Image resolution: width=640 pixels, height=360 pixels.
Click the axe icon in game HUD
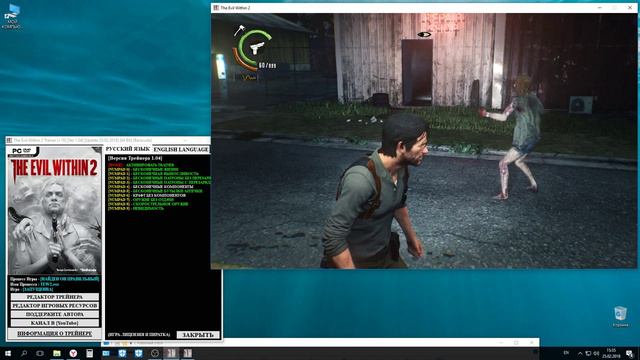click(x=239, y=31)
